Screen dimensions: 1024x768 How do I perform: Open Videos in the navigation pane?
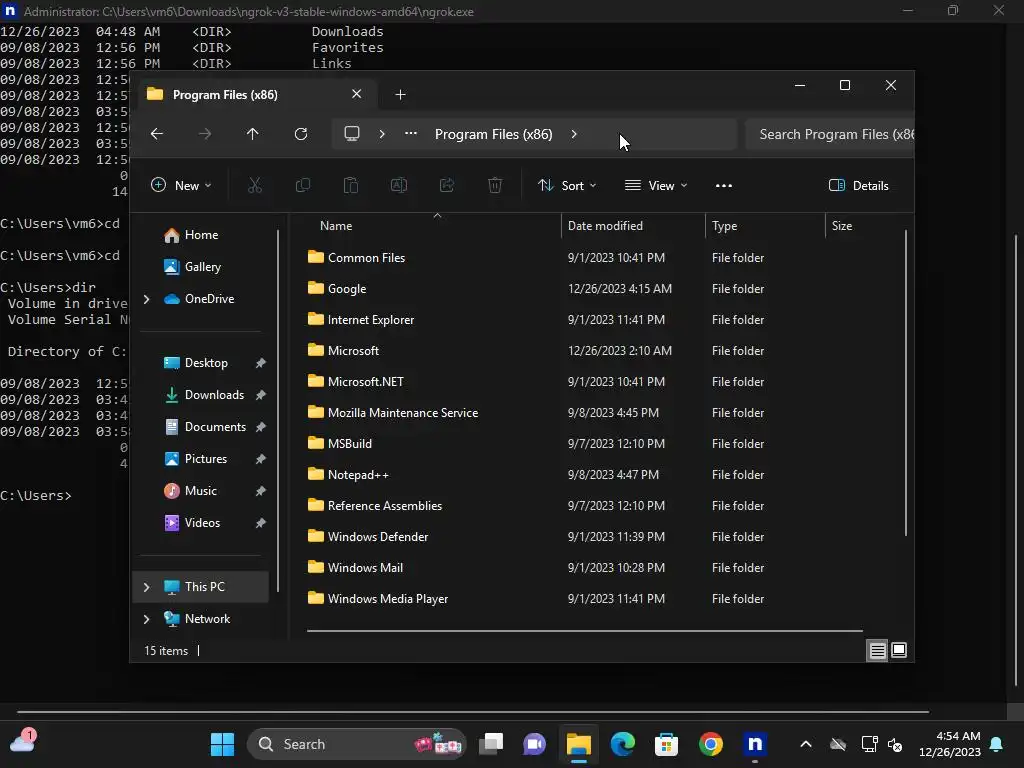202,523
